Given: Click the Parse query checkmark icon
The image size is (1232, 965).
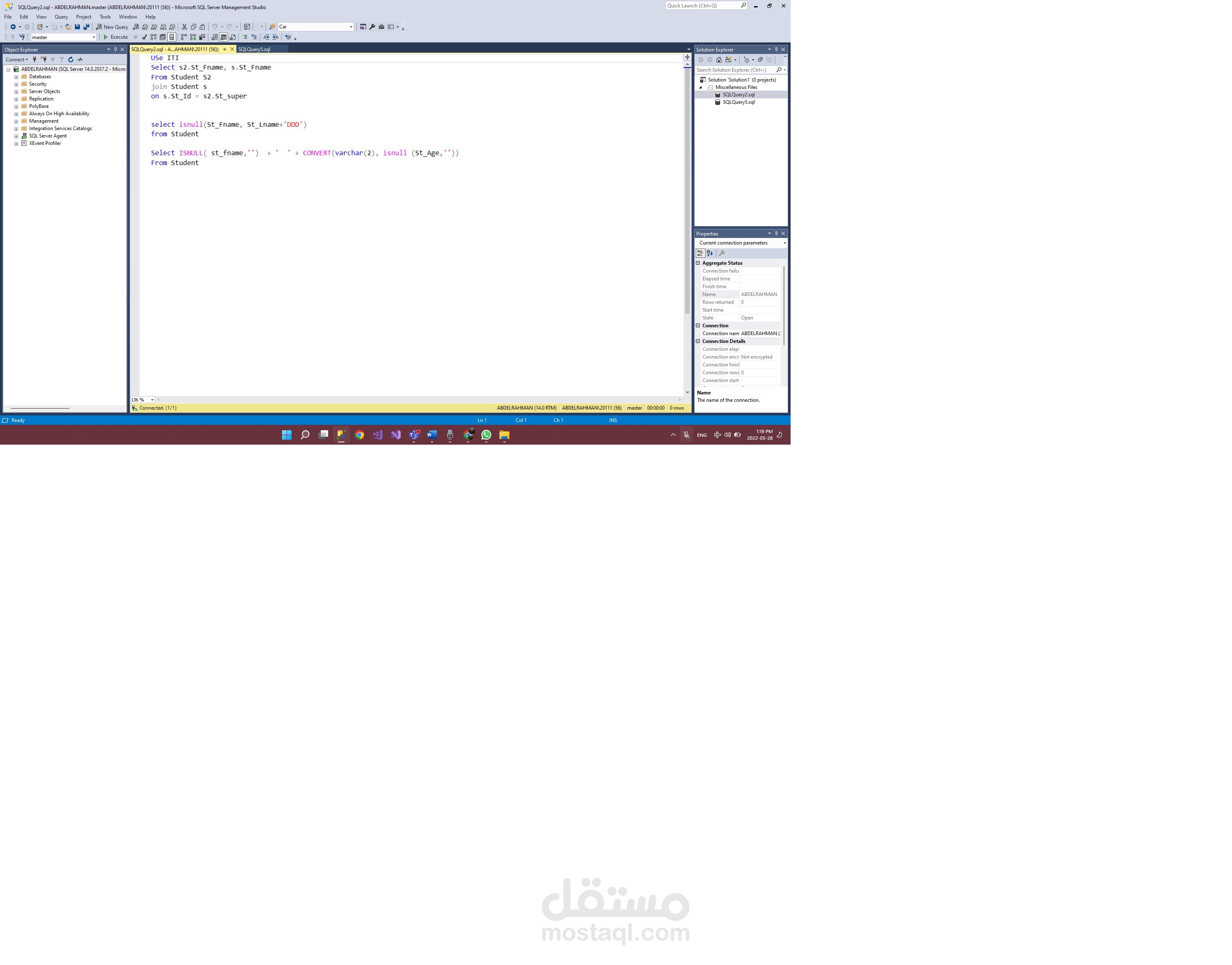Looking at the screenshot, I should [x=144, y=37].
